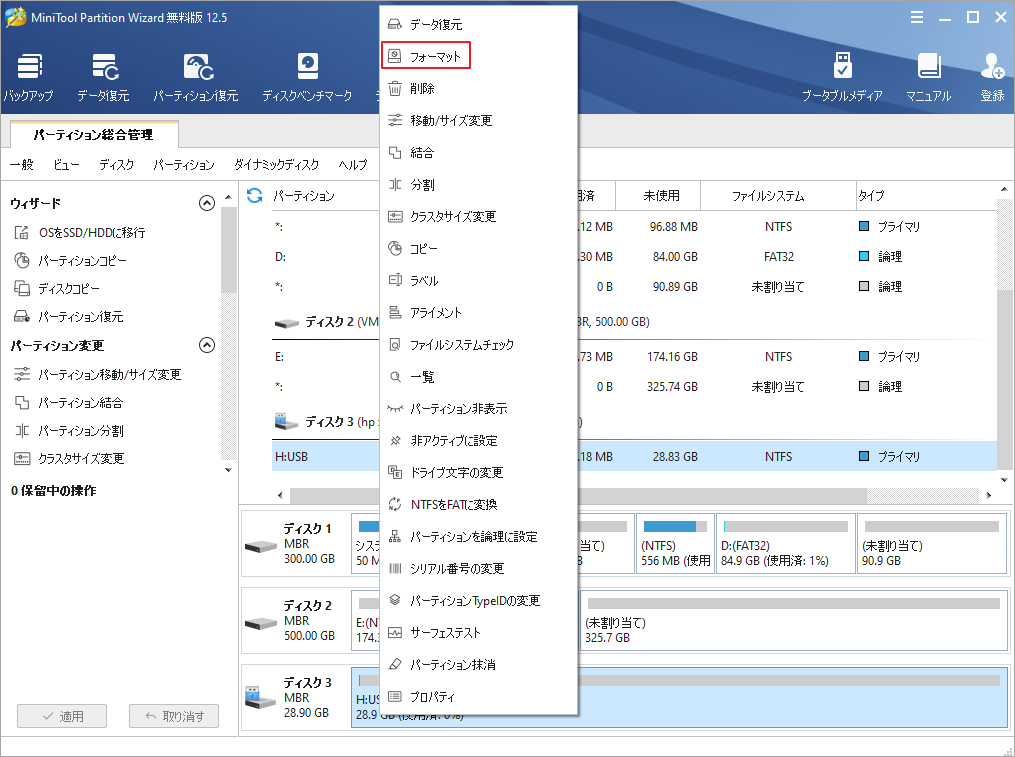
Task: Refresh the partition list with reload icon
Action: coord(255,196)
